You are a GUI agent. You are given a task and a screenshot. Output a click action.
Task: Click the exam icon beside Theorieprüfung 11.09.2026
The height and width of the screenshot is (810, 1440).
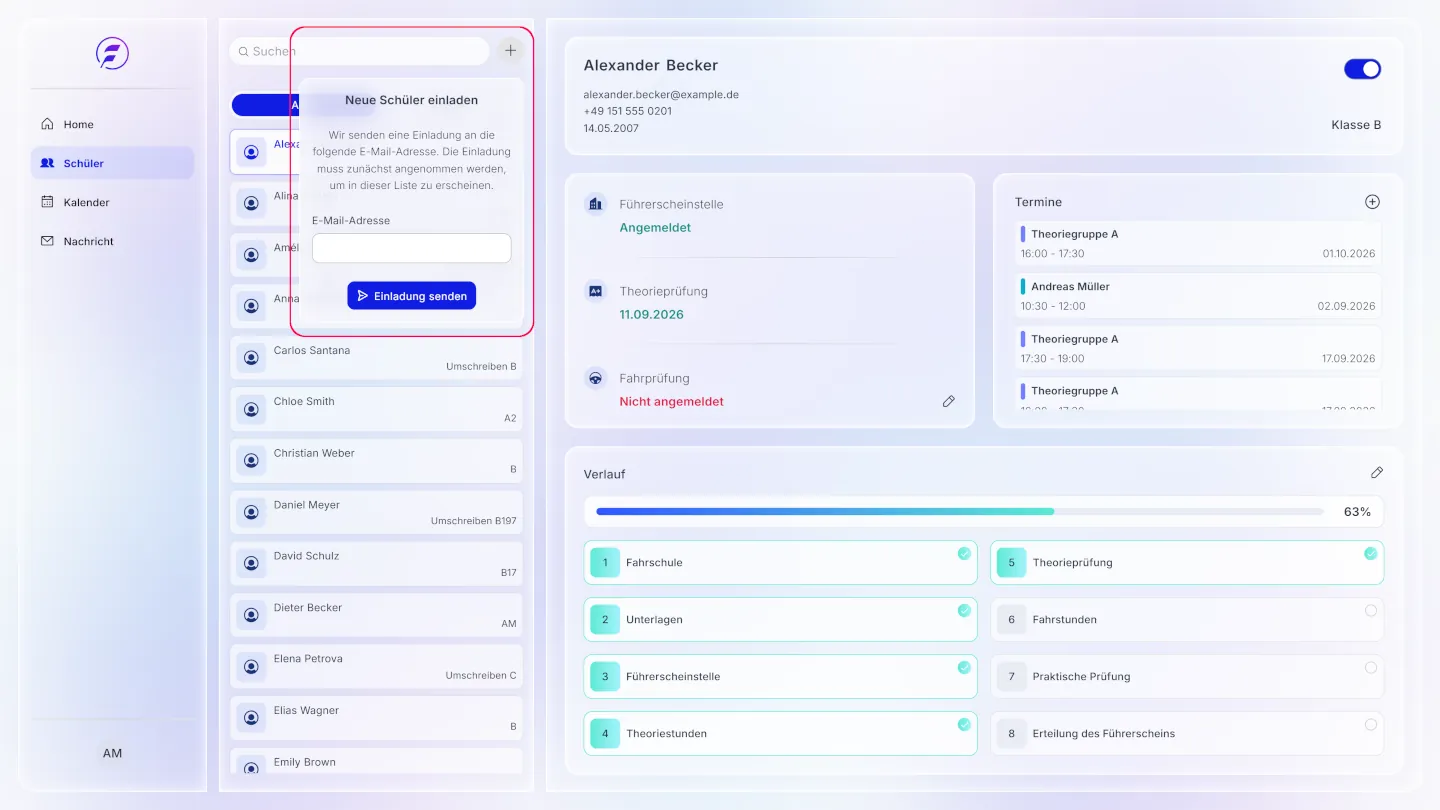tap(596, 291)
